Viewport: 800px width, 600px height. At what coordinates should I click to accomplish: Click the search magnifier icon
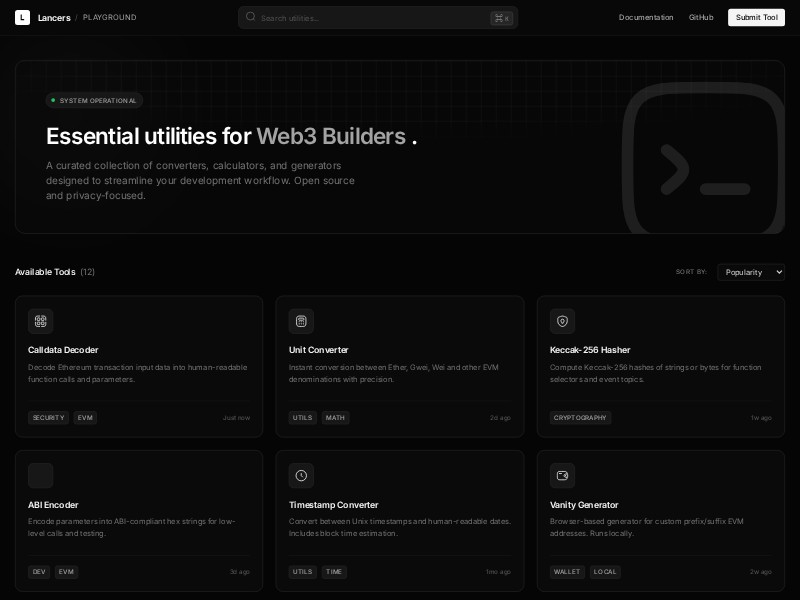(x=251, y=17)
